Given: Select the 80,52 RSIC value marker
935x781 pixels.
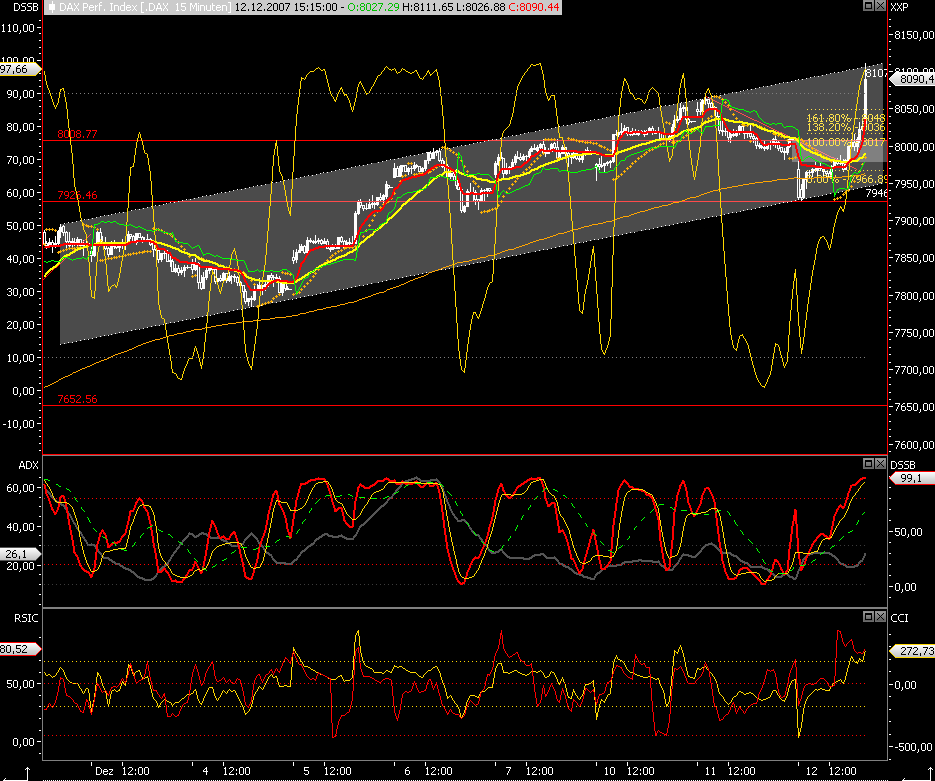Looking at the screenshot, I should (x=20, y=649).
